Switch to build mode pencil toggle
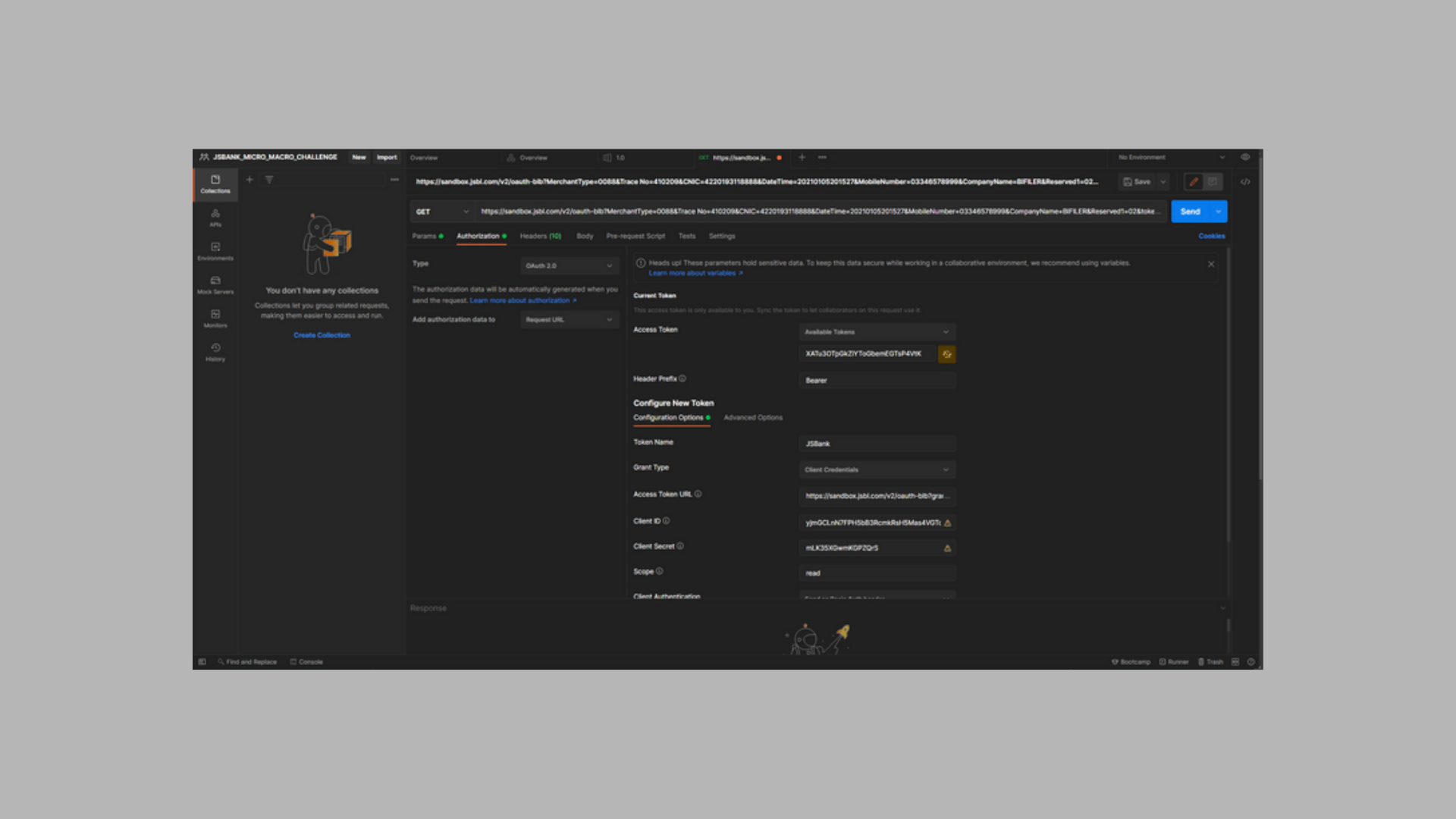1456x819 pixels. [x=1194, y=182]
